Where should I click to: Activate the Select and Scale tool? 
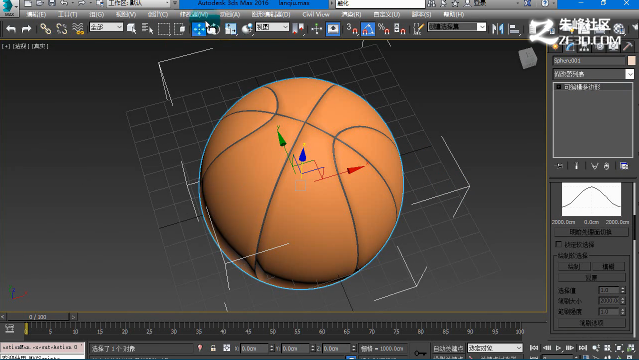click(231, 29)
